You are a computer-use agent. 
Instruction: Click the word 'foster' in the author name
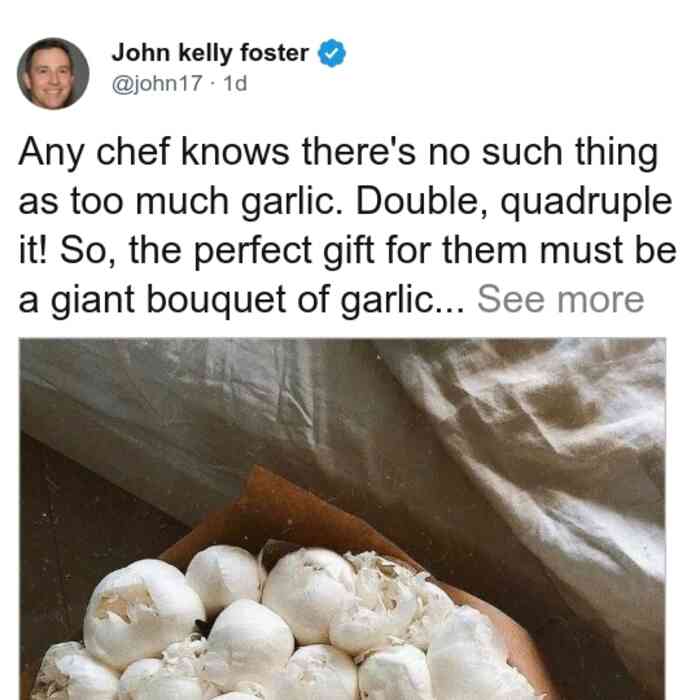[x=274, y=53]
